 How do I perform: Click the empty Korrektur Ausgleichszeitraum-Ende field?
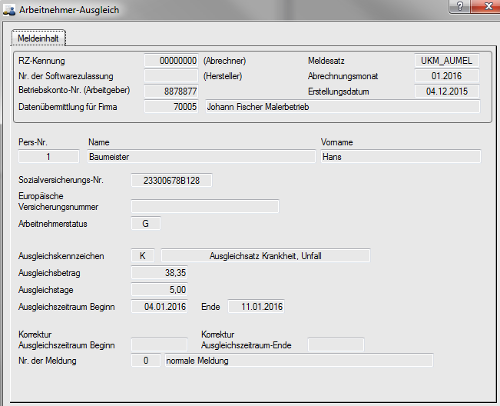[336, 344]
